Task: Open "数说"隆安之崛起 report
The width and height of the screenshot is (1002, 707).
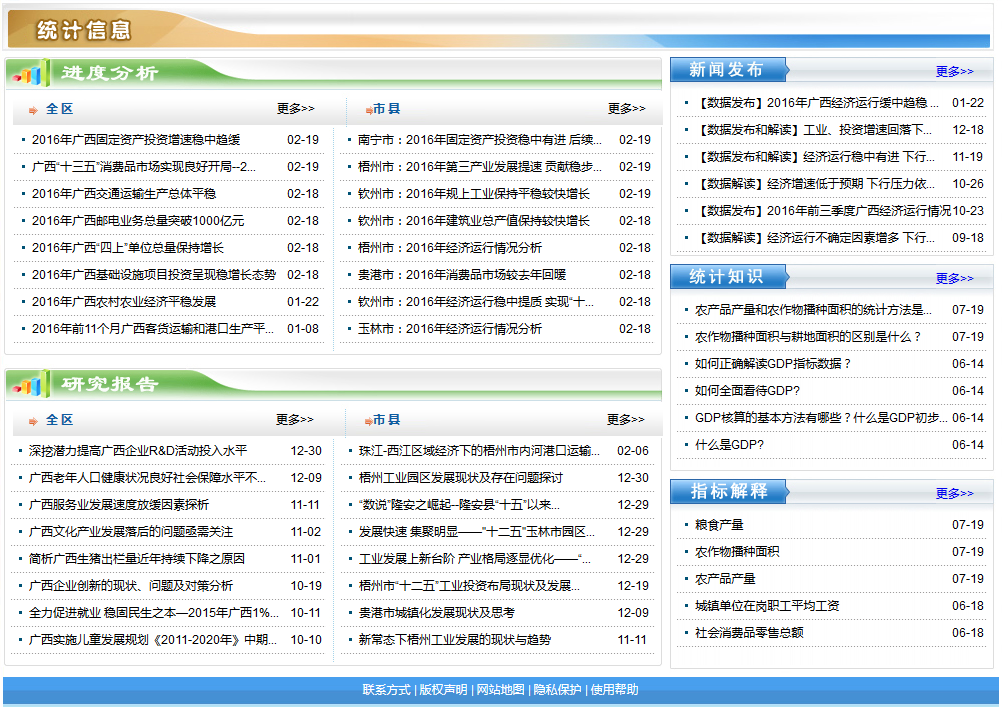Action: [x=459, y=504]
